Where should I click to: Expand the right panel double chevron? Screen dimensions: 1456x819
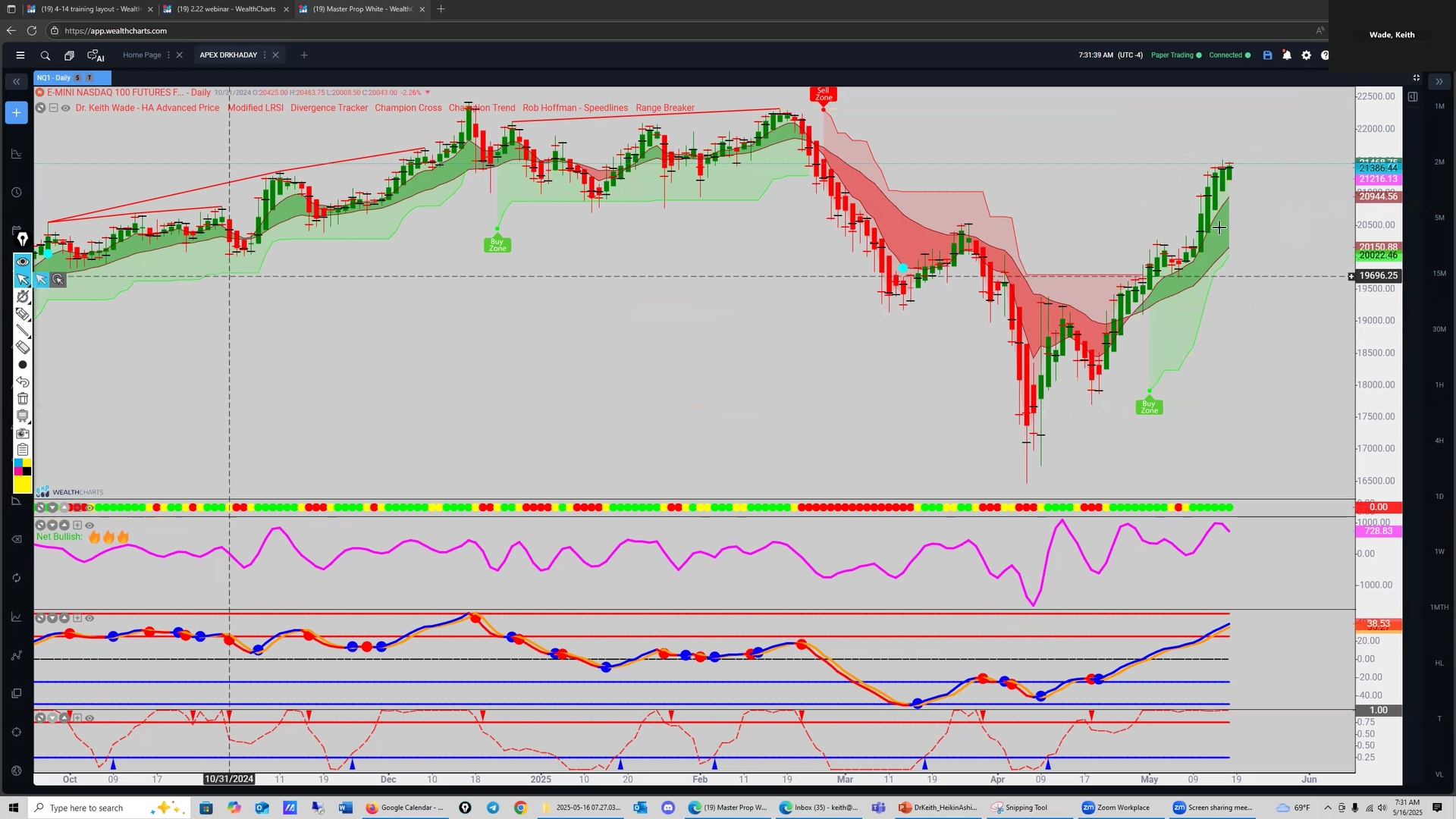coord(1439,81)
